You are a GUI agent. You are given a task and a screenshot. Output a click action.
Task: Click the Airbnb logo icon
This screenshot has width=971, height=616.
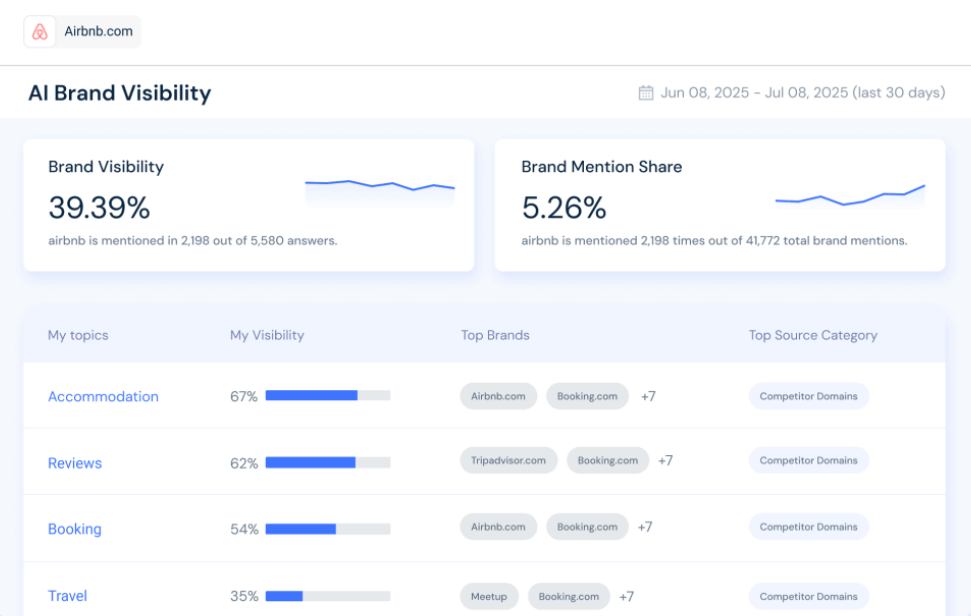[40, 32]
